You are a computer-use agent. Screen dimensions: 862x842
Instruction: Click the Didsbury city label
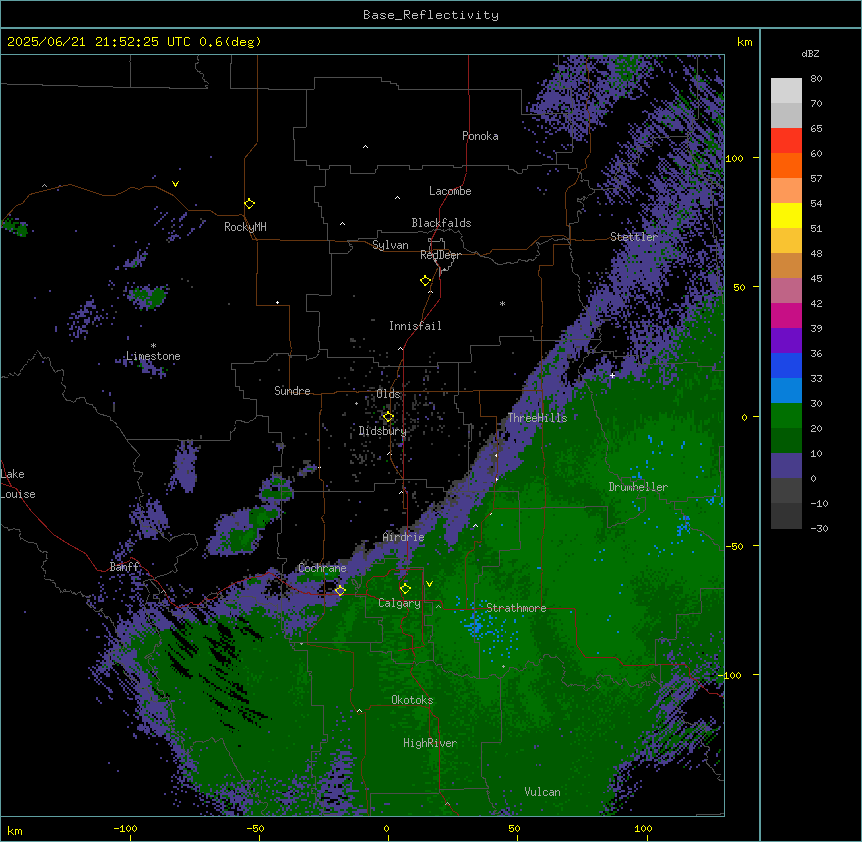[383, 431]
